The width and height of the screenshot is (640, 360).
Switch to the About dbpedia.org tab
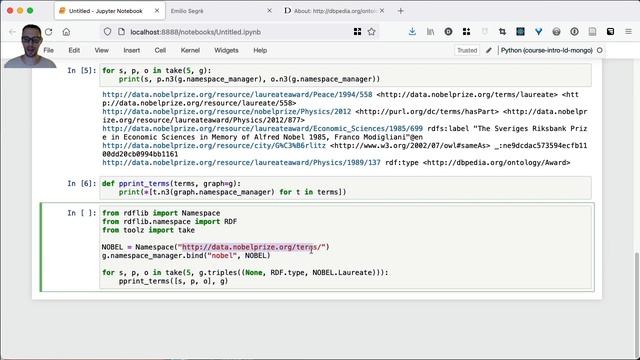click(334, 11)
